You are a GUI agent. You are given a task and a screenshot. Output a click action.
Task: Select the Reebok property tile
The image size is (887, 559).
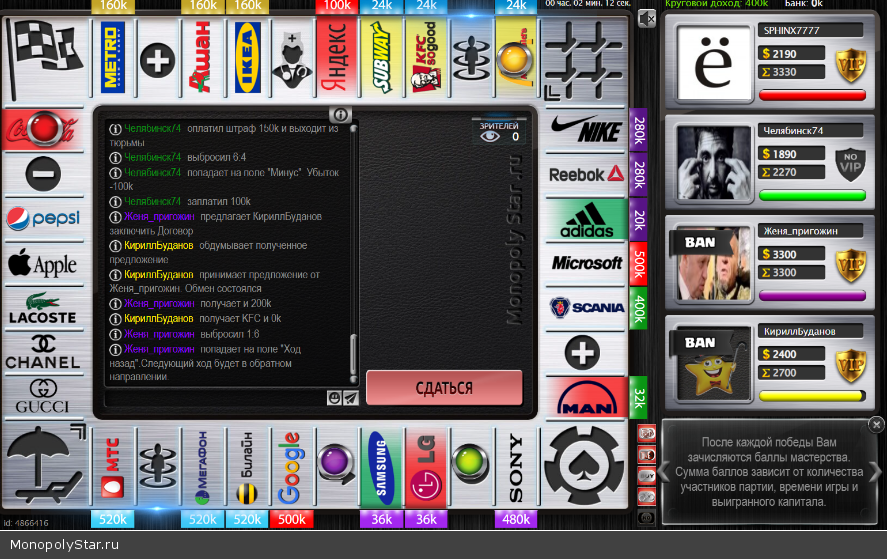(x=586, y=174)
